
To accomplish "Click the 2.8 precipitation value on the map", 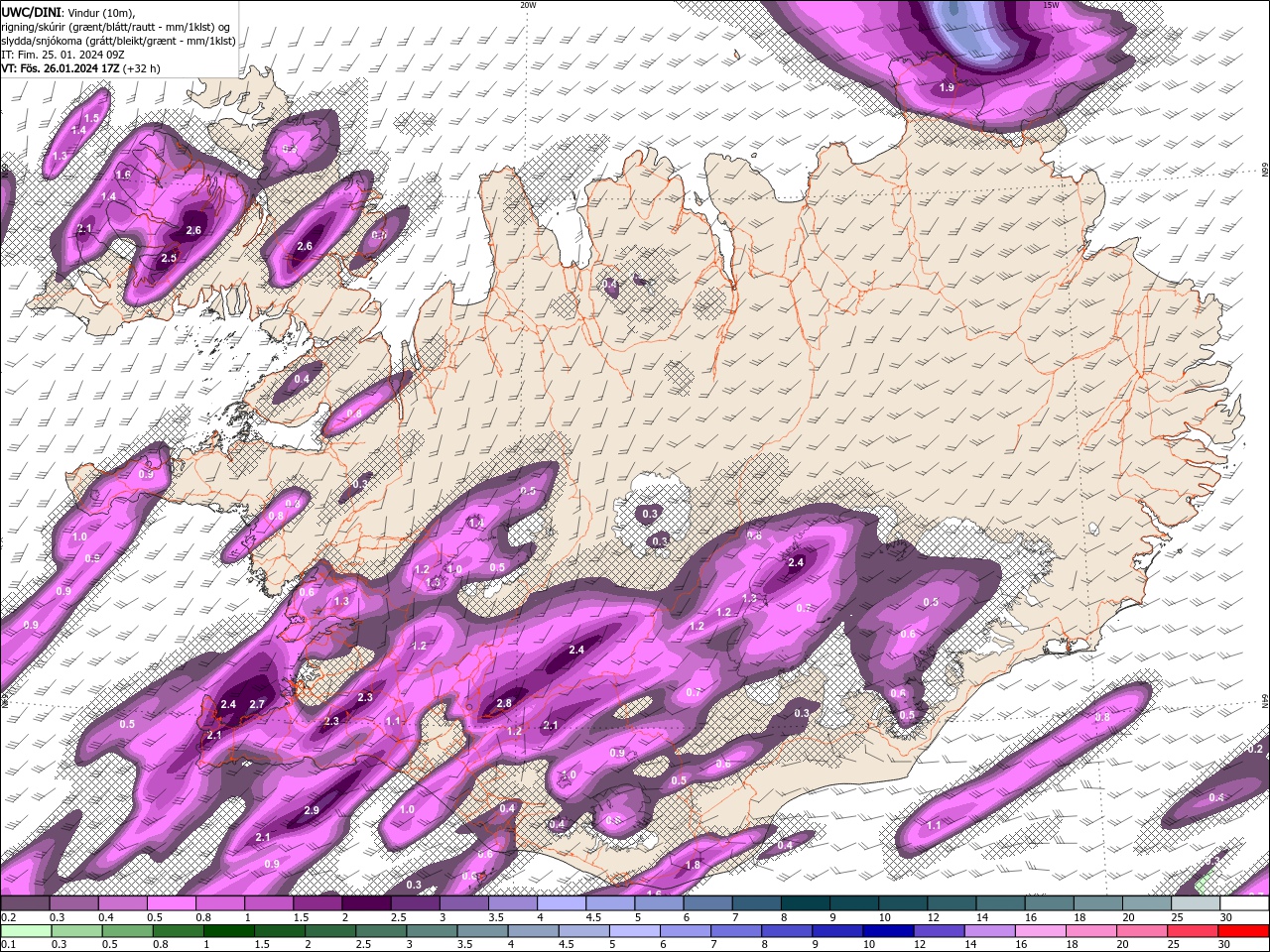I will point(504,703).
